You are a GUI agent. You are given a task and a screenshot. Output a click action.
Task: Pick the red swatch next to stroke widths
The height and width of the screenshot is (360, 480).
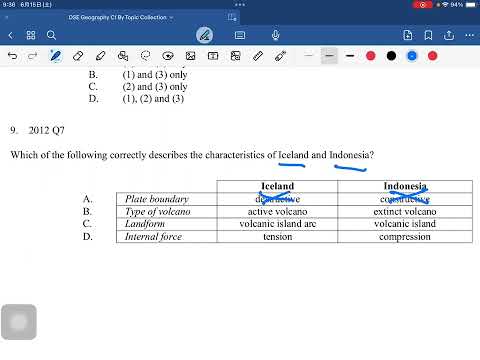[371, 56]
